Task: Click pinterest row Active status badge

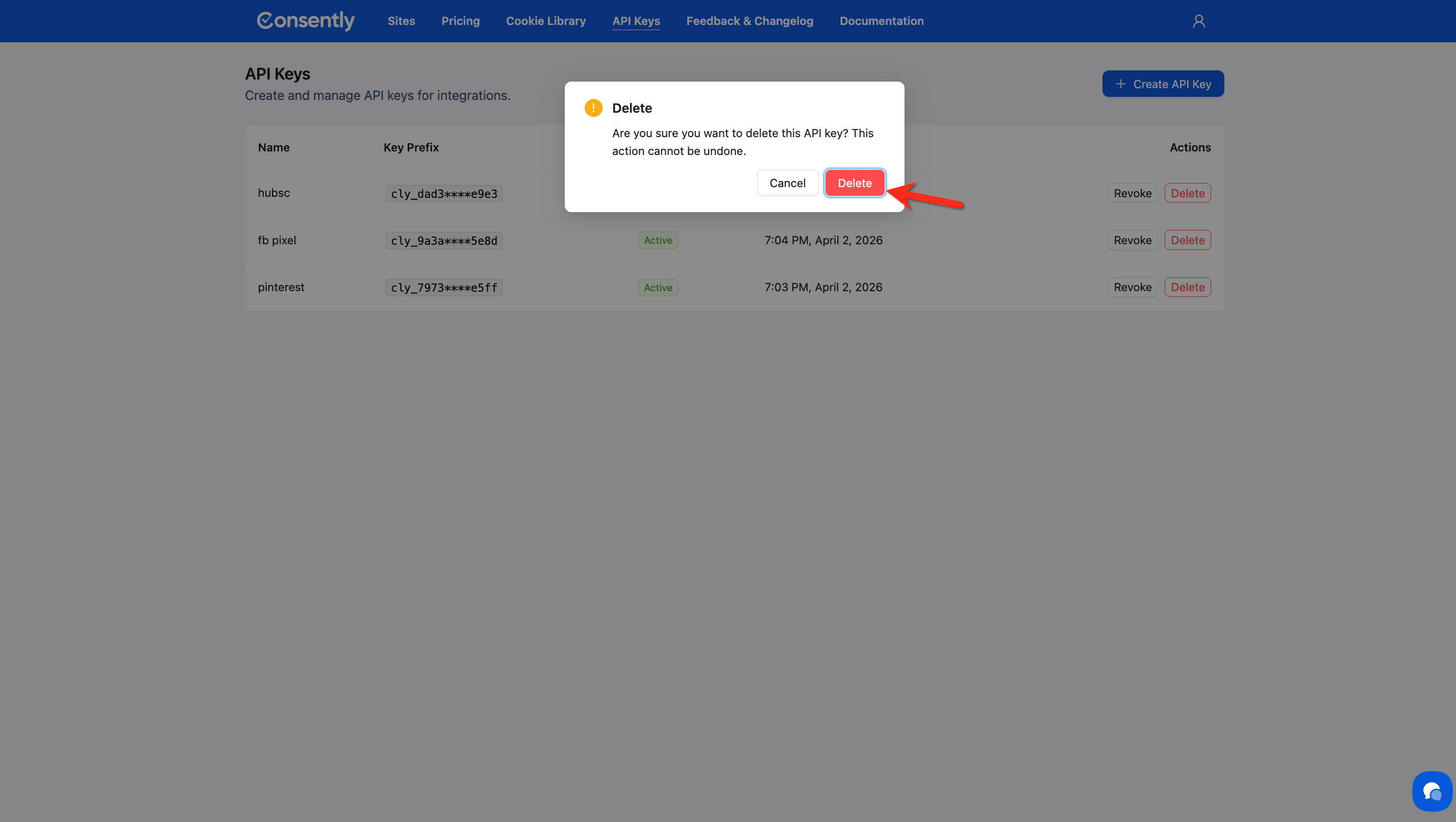Action: (658, 288)
